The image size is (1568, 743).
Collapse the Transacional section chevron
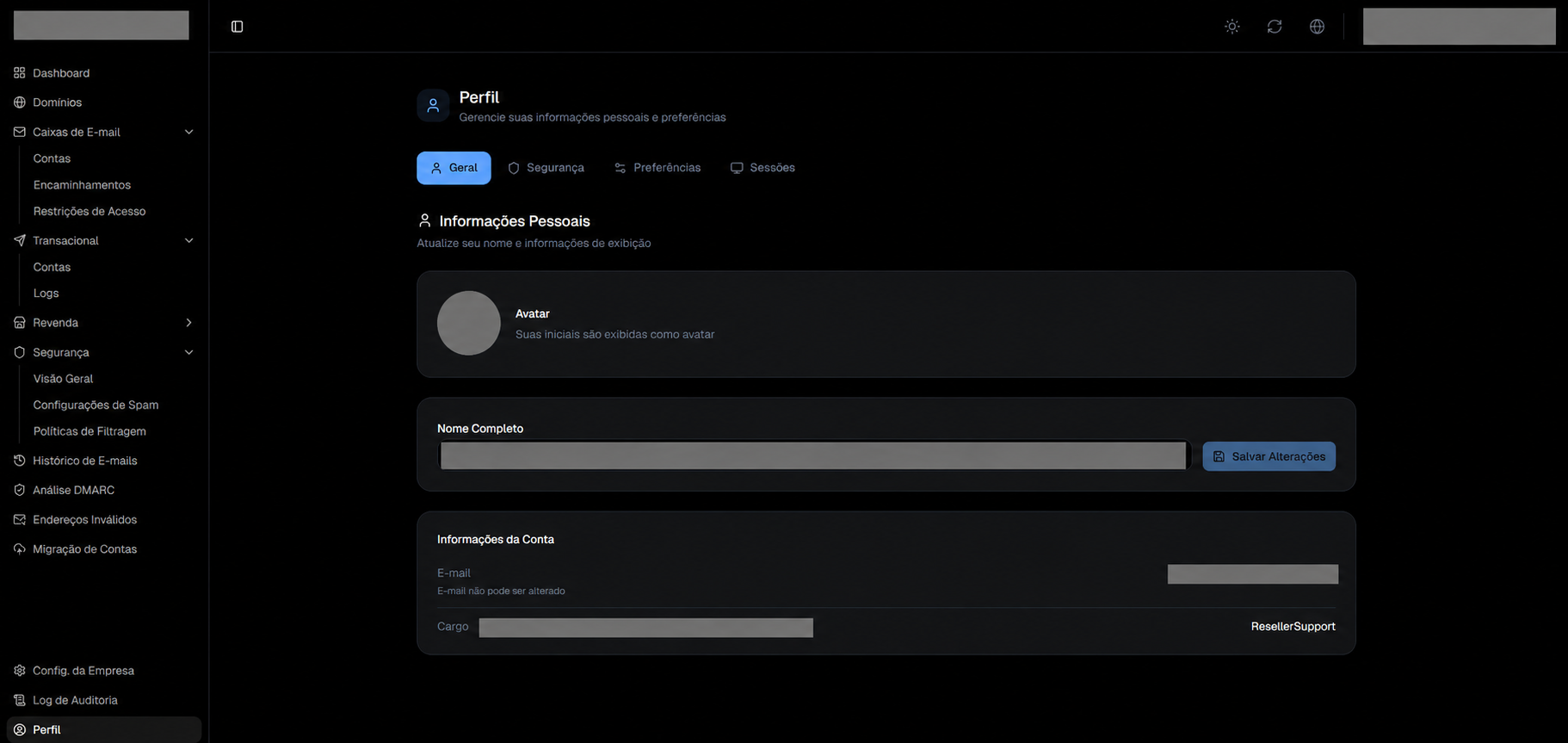tap(189, 240)
